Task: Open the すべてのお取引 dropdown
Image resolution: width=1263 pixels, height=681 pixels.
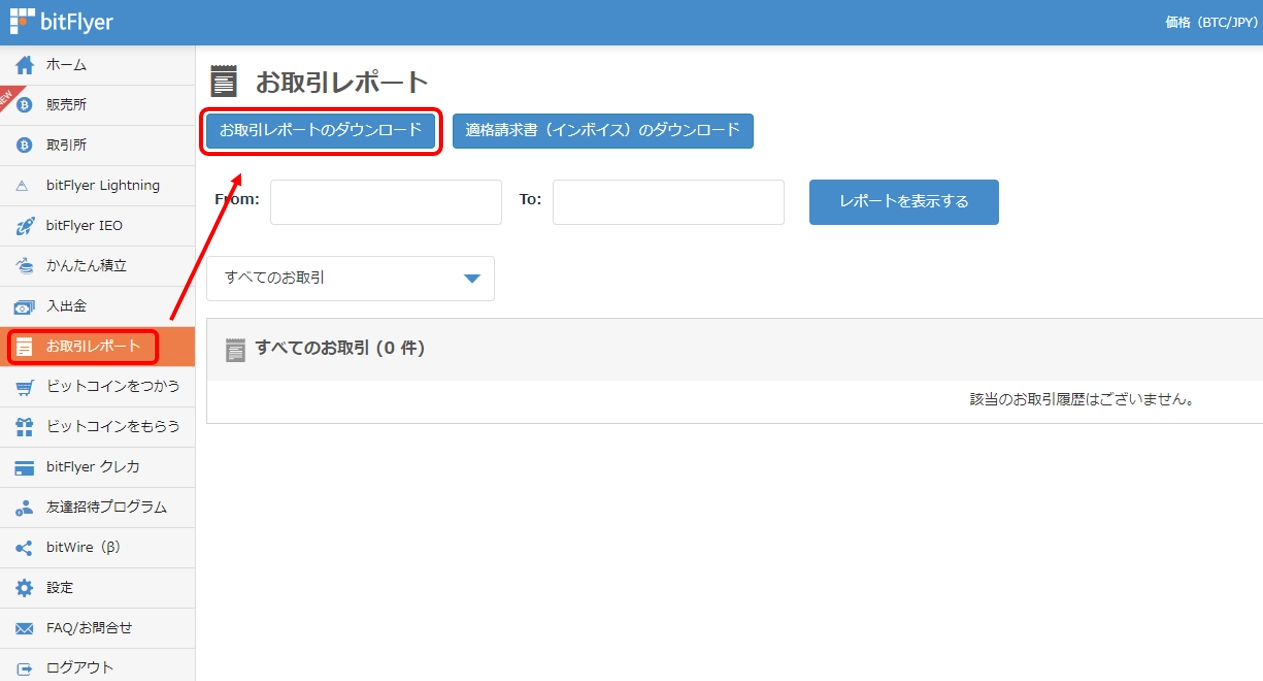Action: pos(350,278)
